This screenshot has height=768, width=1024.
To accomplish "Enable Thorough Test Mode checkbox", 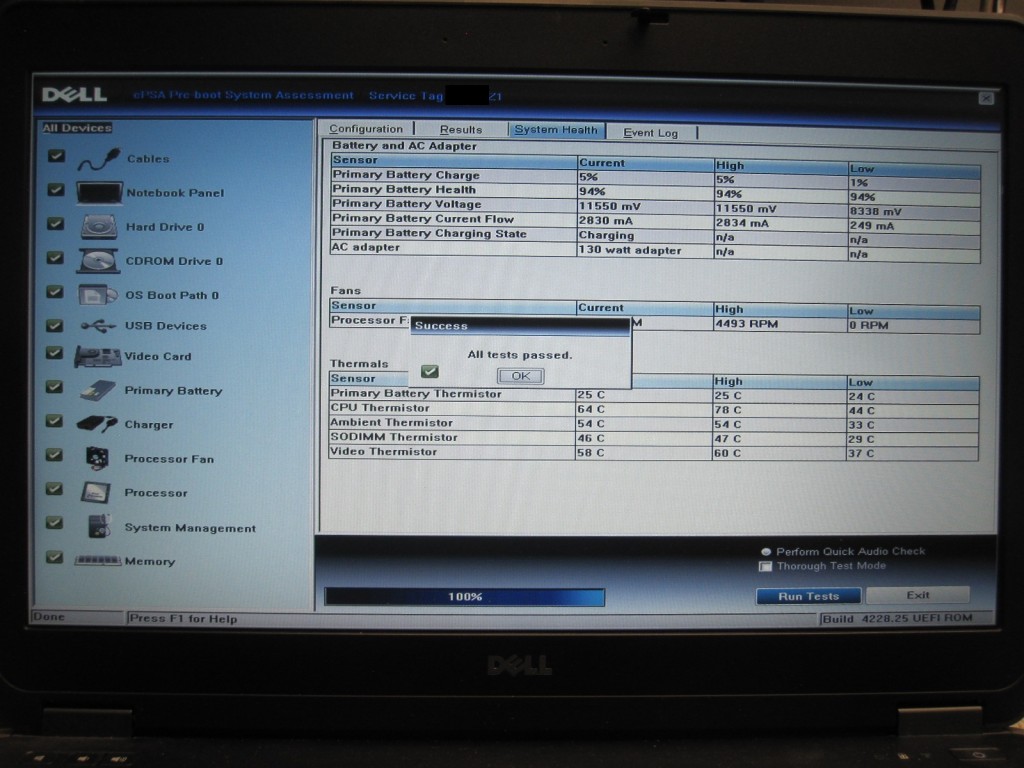I will pyautogui.click(x=765, y=566).
